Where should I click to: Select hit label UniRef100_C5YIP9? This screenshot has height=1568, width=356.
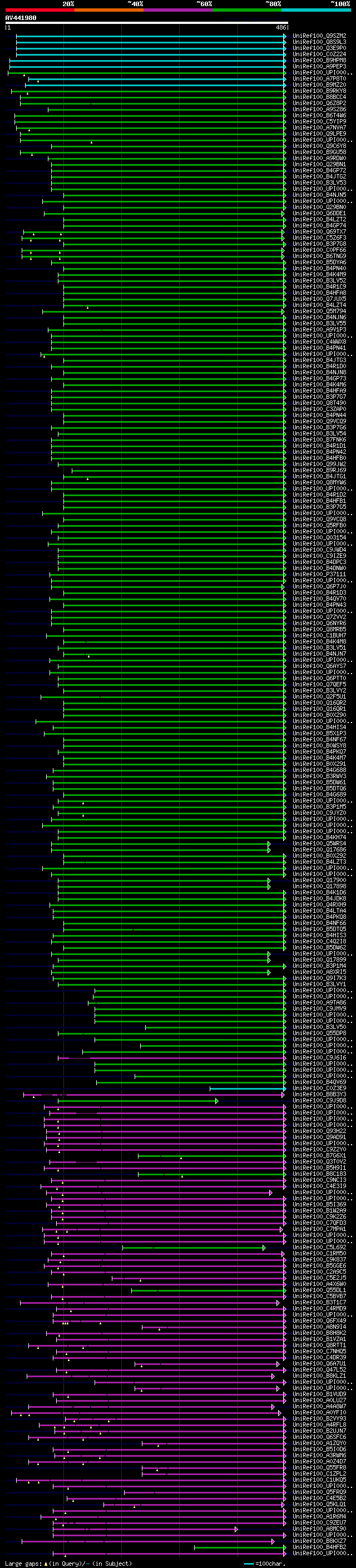319,121
